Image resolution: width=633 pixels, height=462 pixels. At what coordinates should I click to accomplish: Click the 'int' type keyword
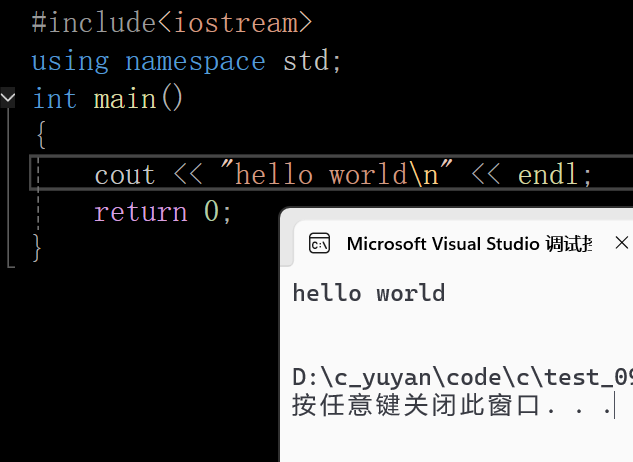(54, 99)
